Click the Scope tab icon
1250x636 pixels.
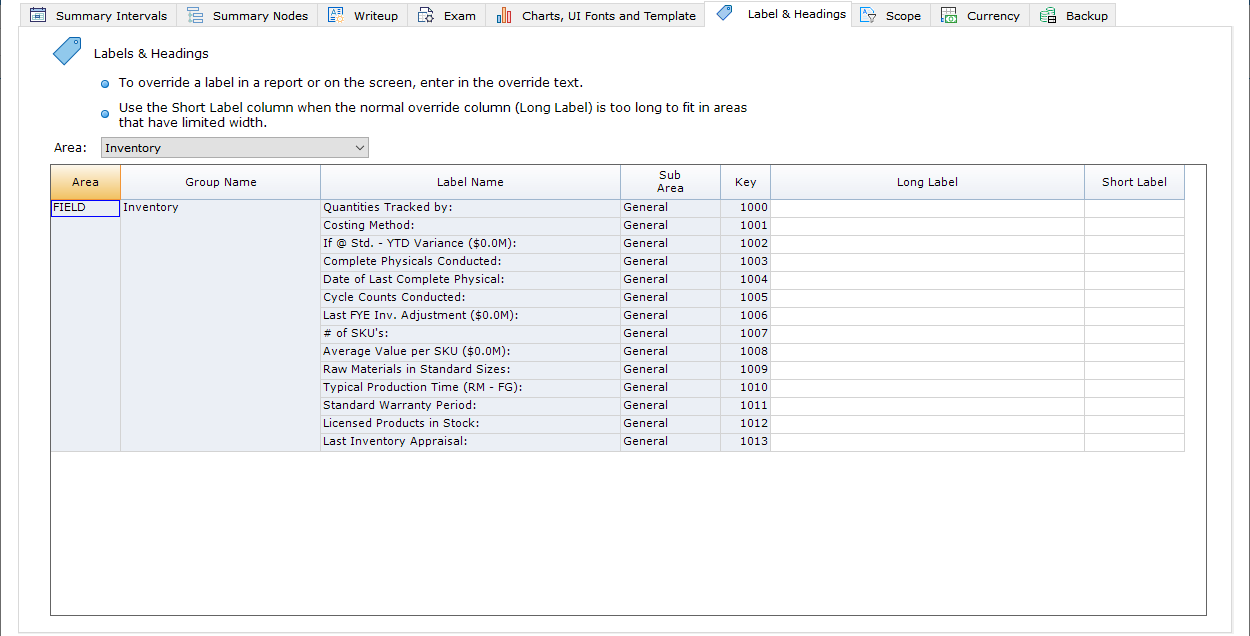coord(868,16)
